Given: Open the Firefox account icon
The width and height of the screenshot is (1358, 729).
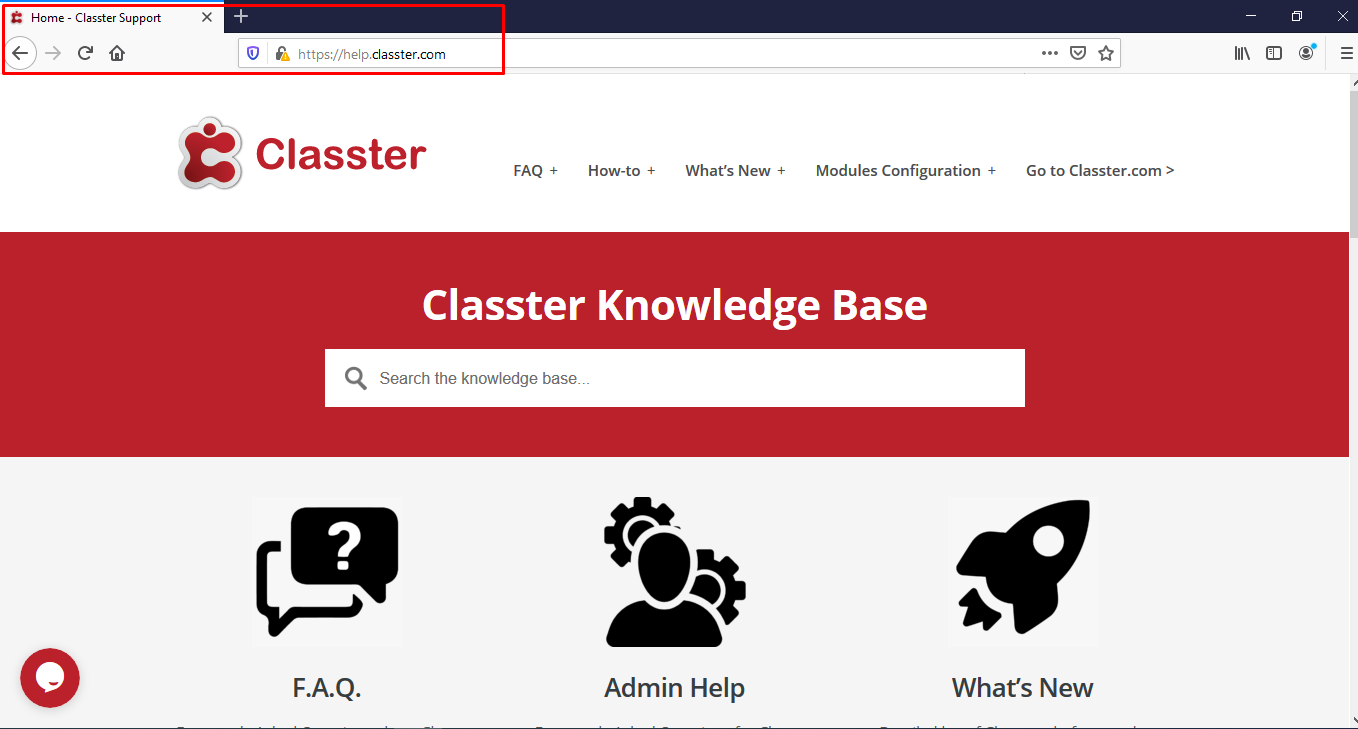Looking at the screenshot, I should click(1306, 54).
